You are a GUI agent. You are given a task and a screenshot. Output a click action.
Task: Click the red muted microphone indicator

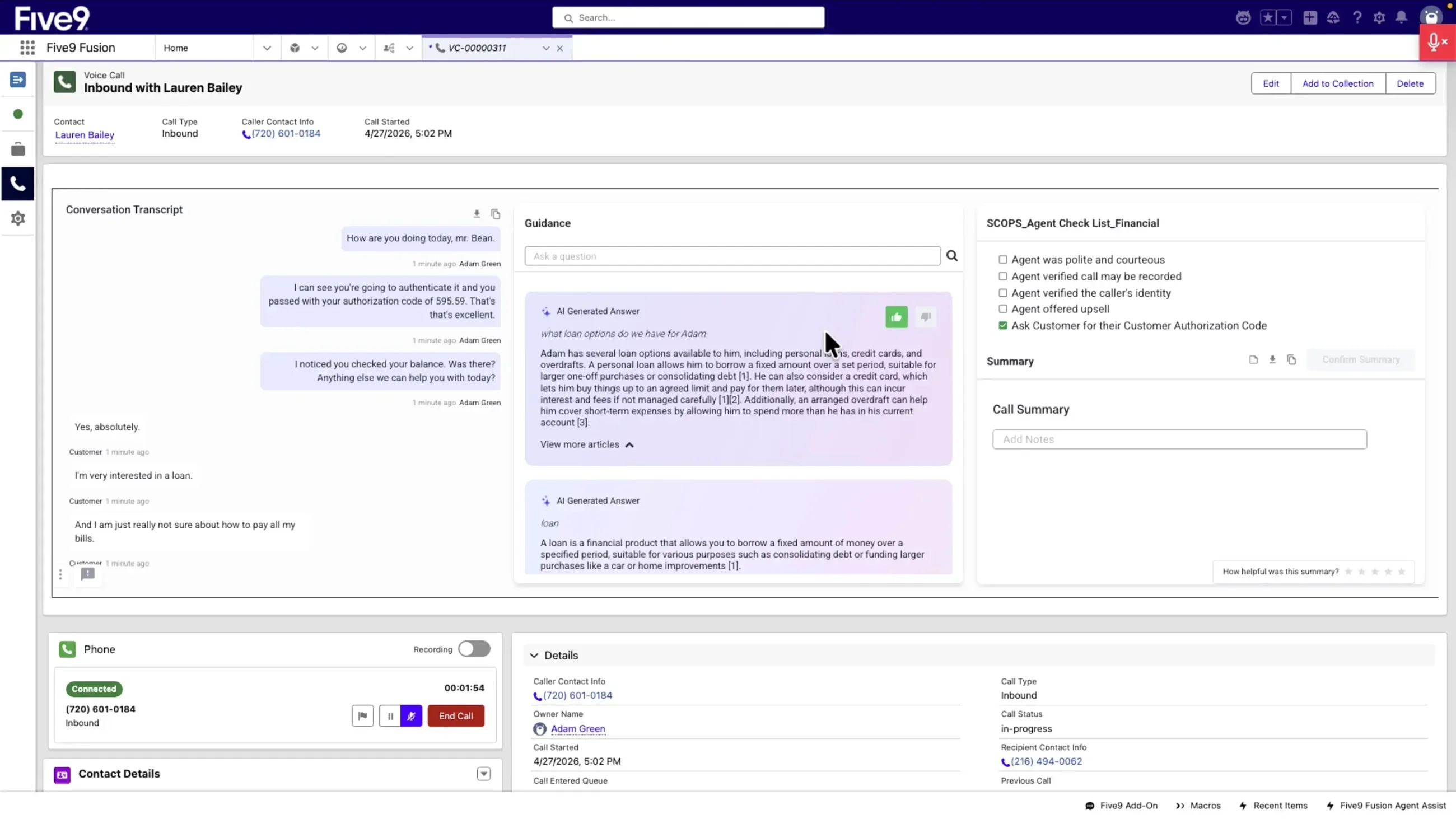[x=1437, y=43]
